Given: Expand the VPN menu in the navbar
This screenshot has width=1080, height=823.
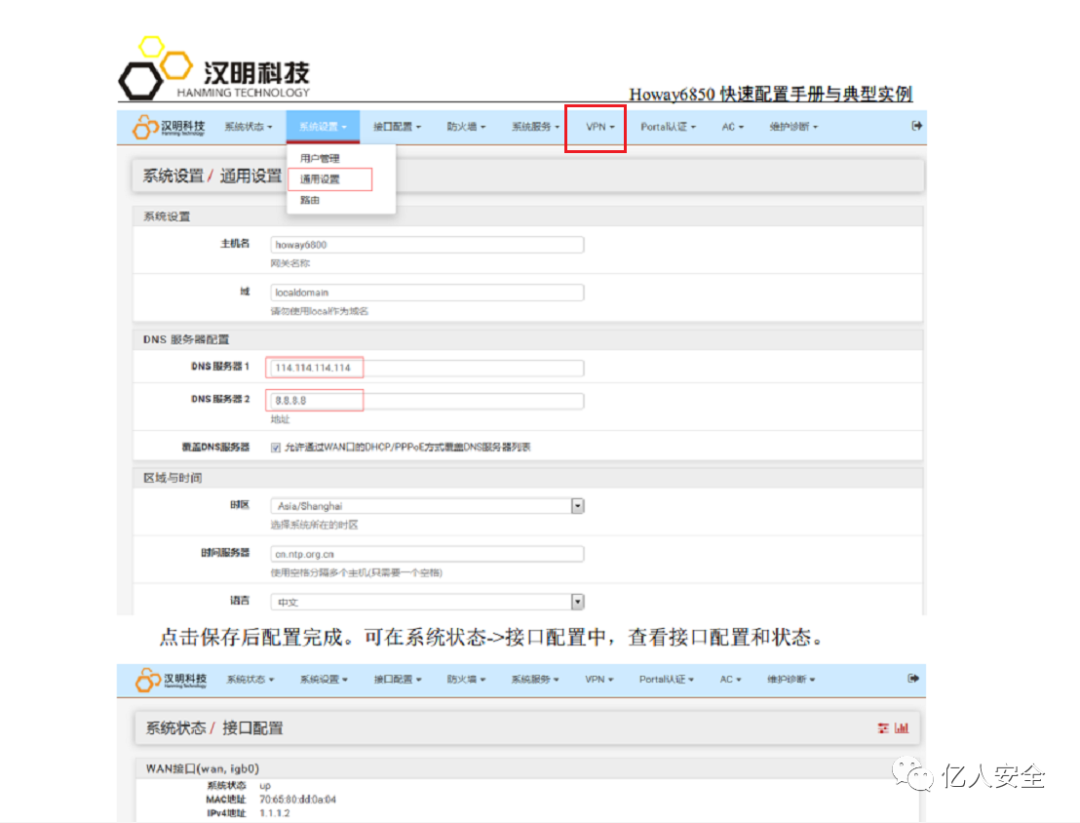Looking at the screenshot, I should [x=596, y=127].
